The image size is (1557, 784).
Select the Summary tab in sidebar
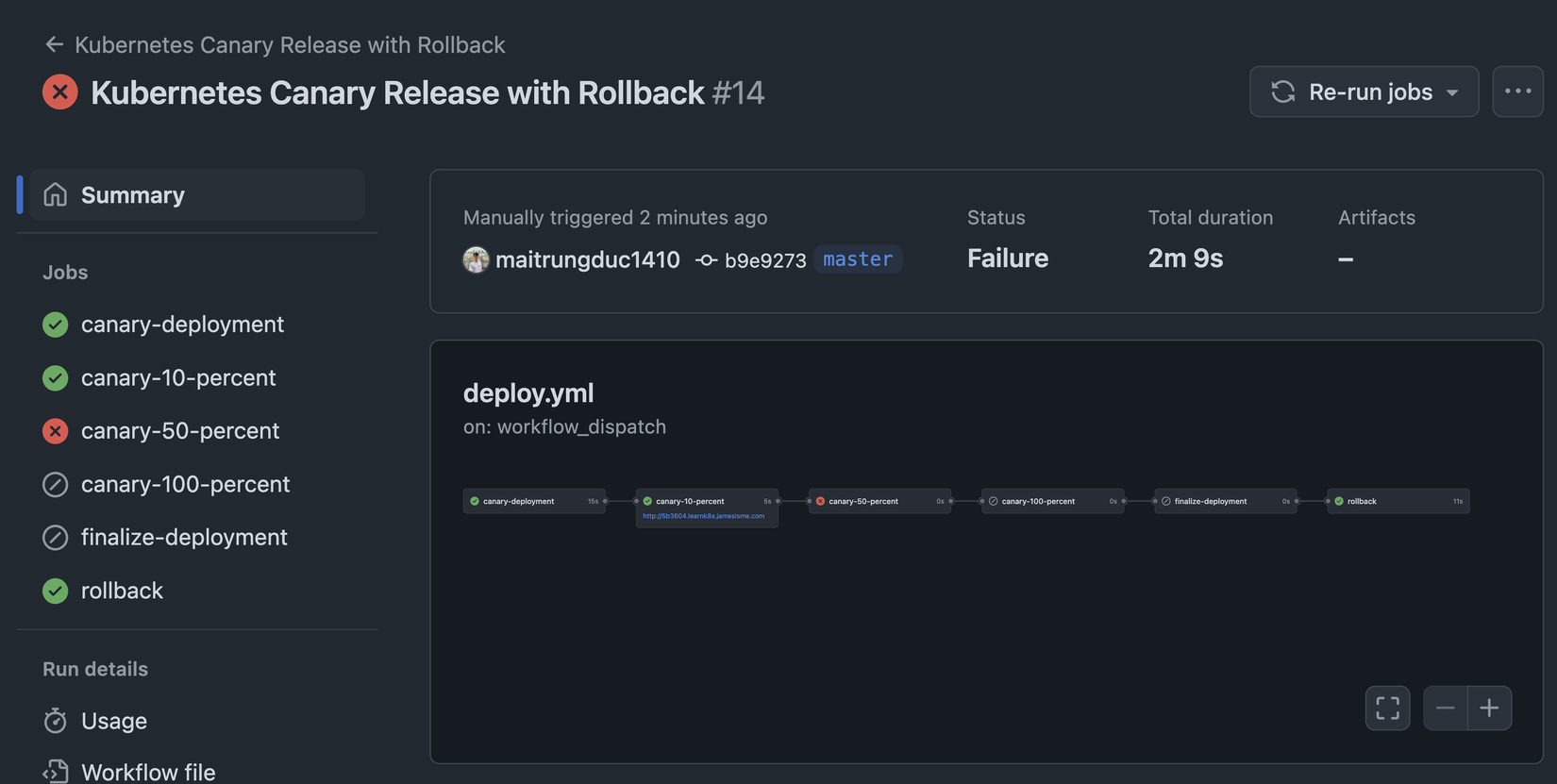point(197,195)
